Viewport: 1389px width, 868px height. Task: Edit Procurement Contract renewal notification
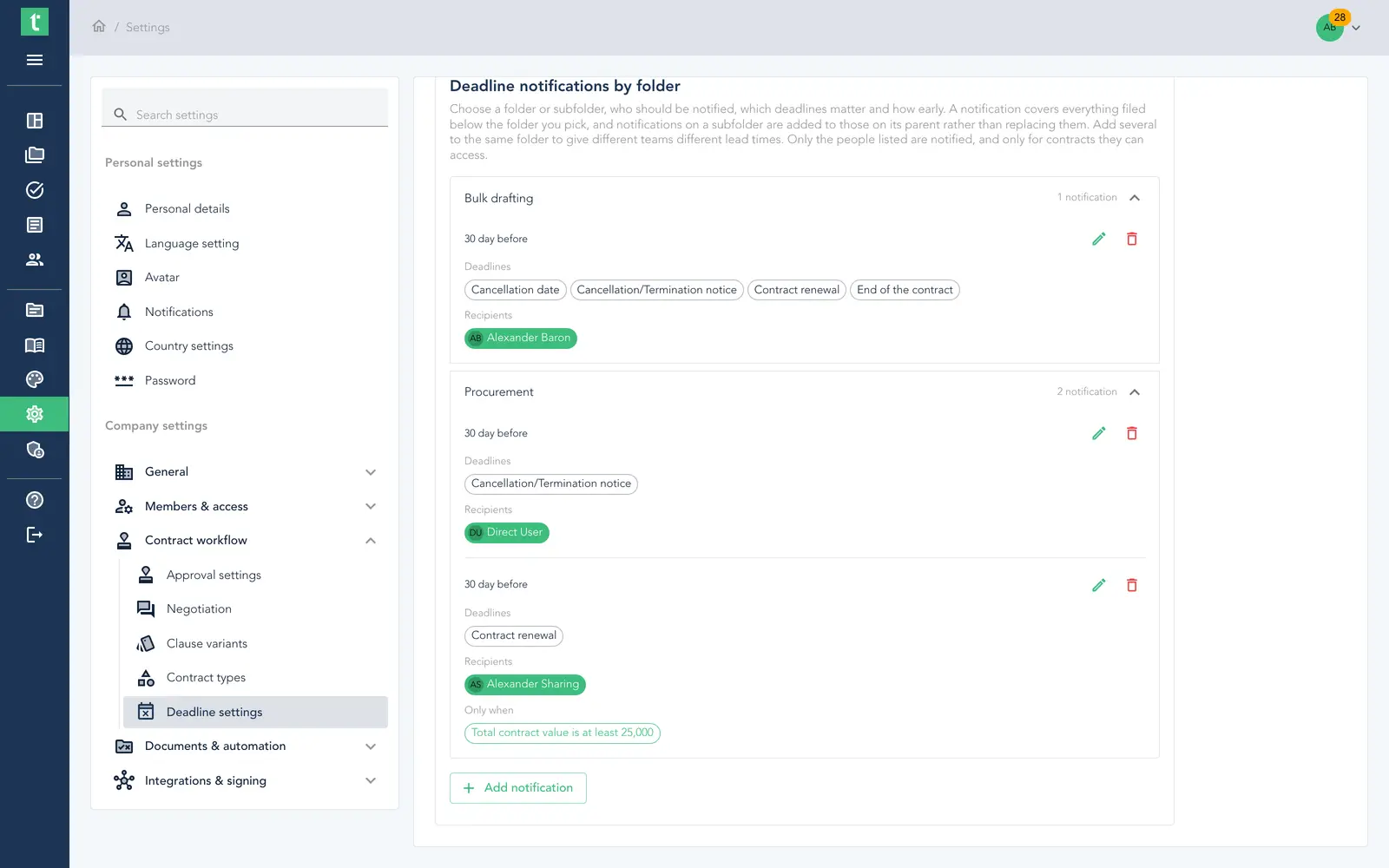[x=1099, y=585]
